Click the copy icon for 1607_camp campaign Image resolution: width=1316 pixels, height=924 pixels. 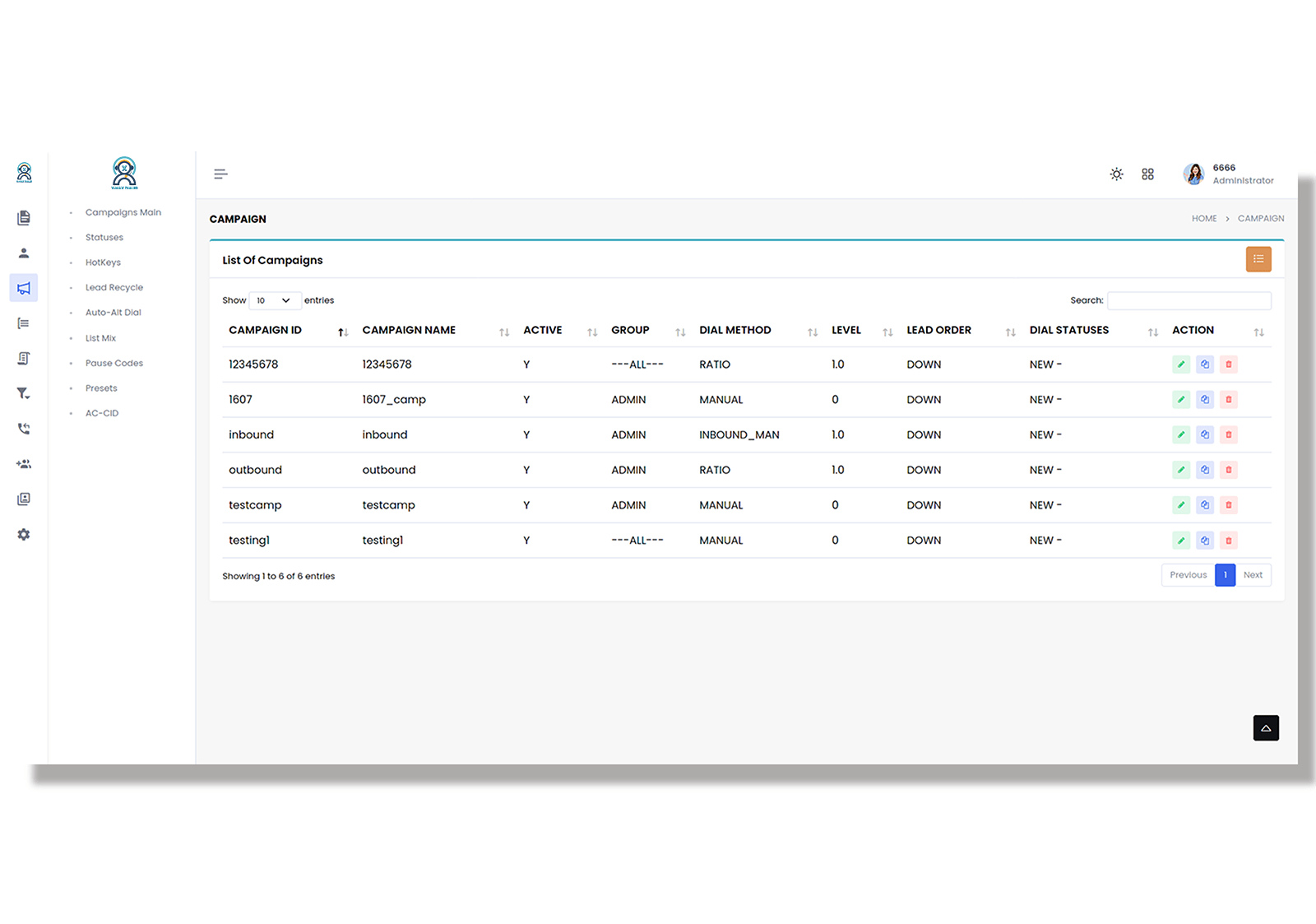(x=1205, y=400)
